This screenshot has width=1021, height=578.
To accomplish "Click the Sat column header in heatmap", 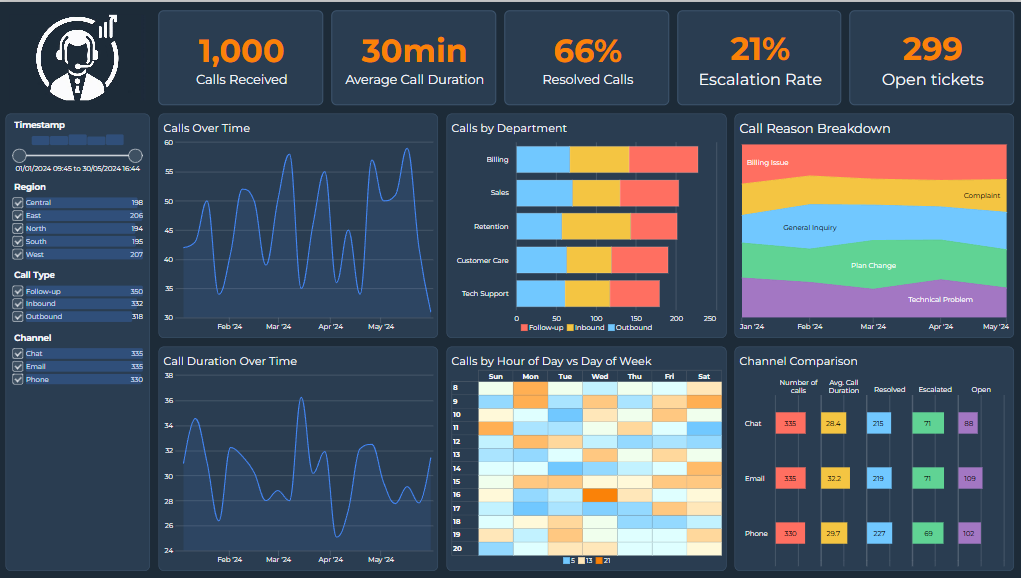I will click(704, 376).
